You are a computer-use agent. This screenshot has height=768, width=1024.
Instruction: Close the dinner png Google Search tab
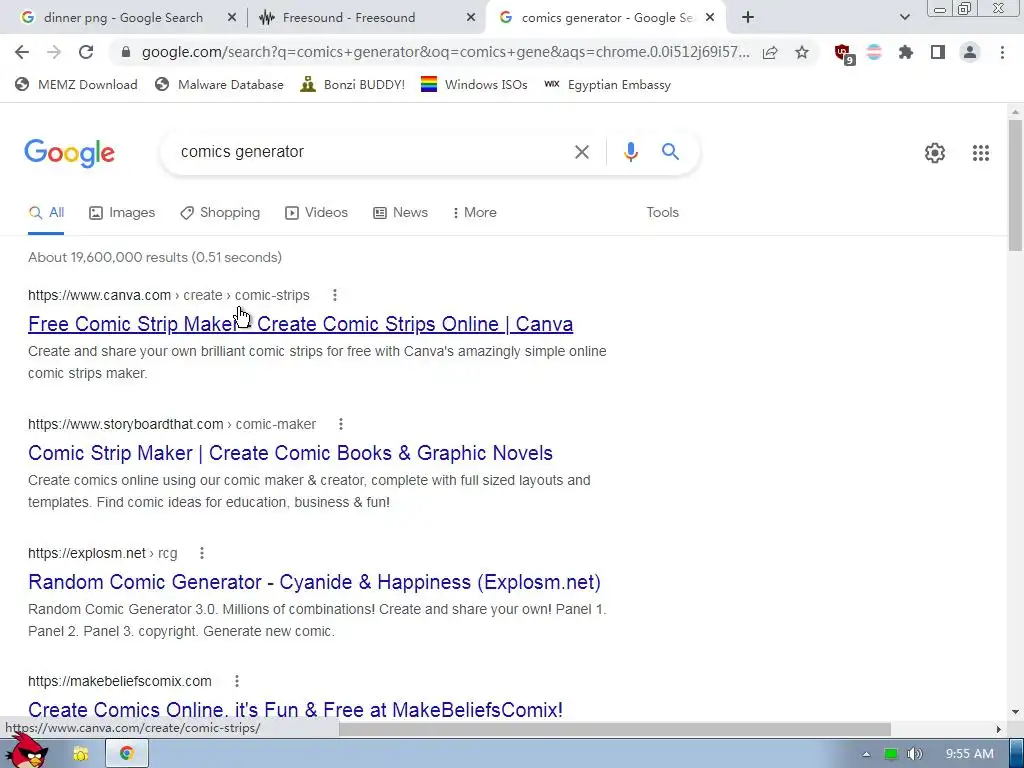(231, 18)
